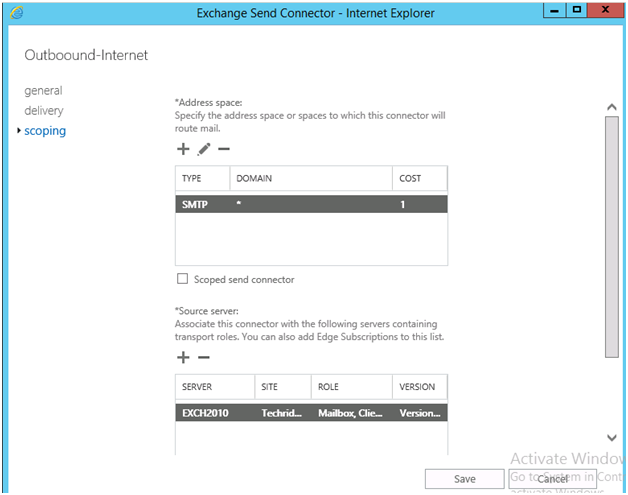This screenshot has height=495, width=628.
Task: Sort servers by SERVER column header
Action: click(215, 387)
